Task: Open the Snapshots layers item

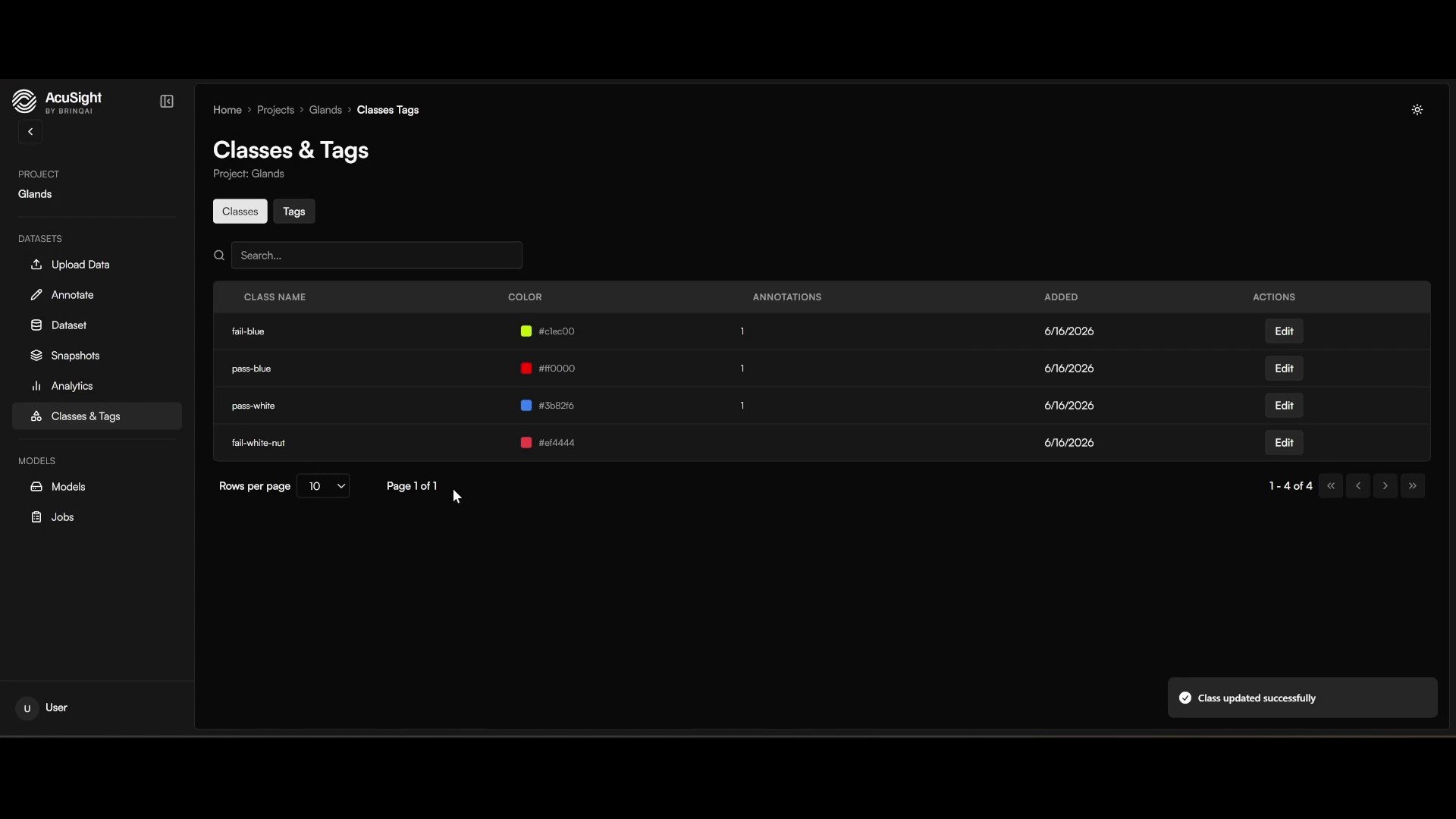Action: pos(97,356)
